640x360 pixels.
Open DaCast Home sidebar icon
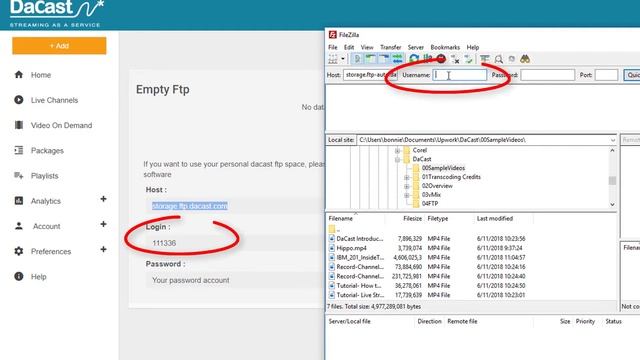tap(19, 75)
